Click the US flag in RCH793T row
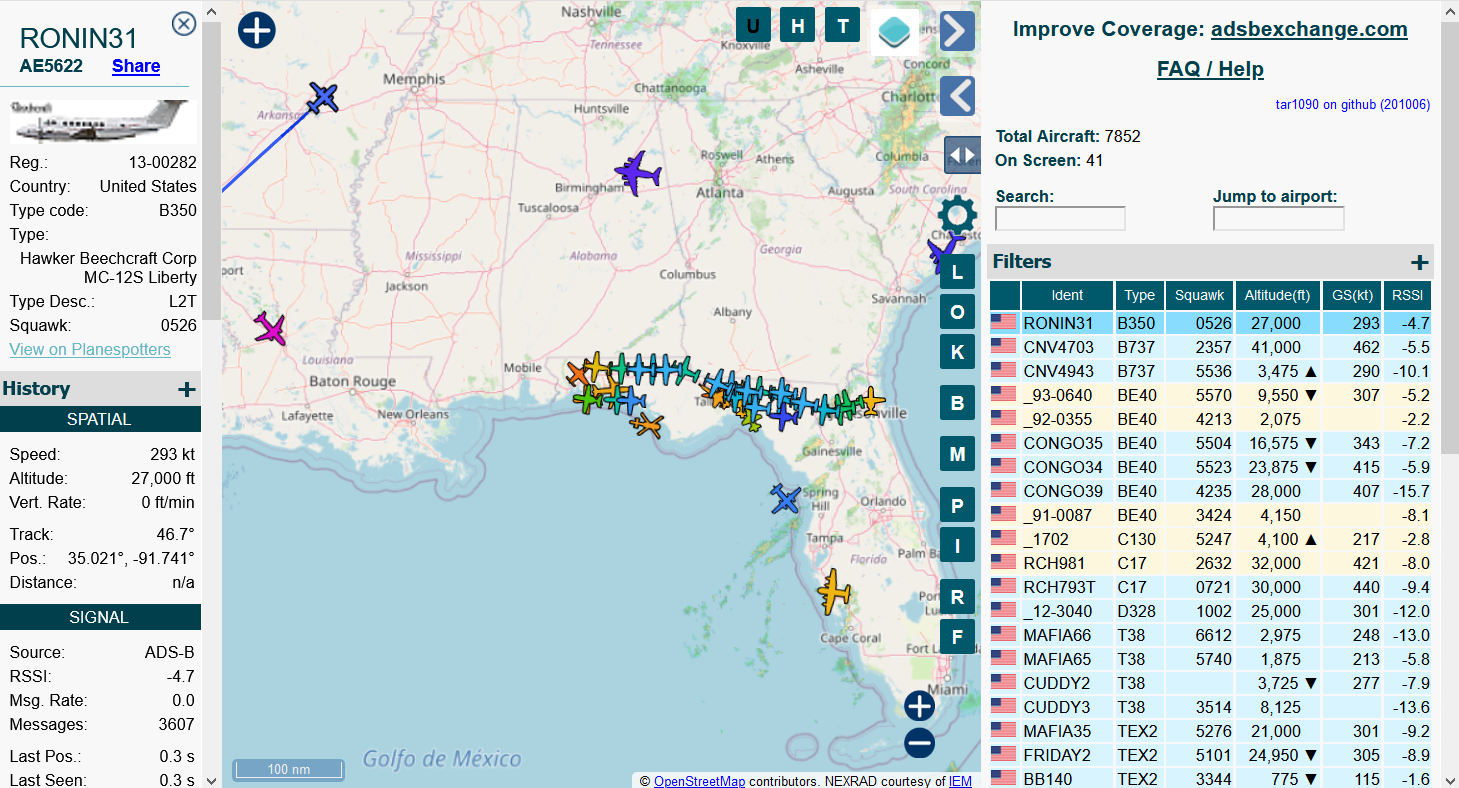The height and width of the screenshot is (788, 1459). 1003,586
